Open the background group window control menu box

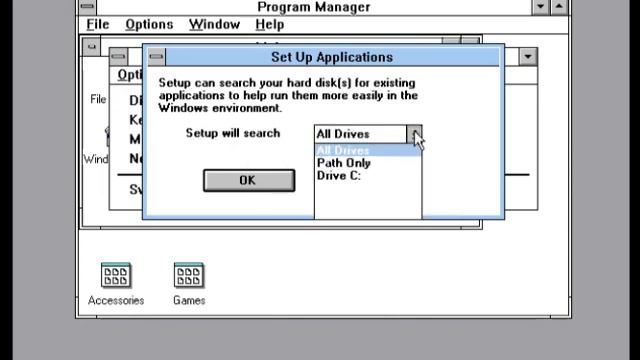point(91,47)
